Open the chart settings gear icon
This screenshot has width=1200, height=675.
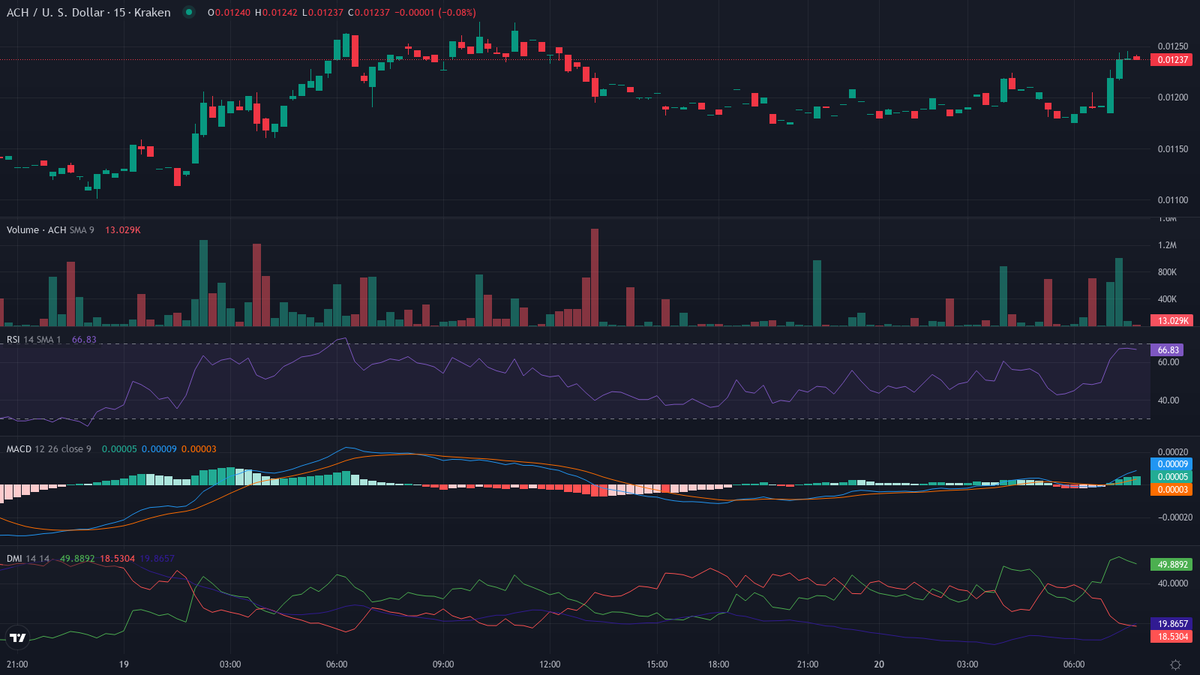pyautogui.click(x=1174, y=664)
